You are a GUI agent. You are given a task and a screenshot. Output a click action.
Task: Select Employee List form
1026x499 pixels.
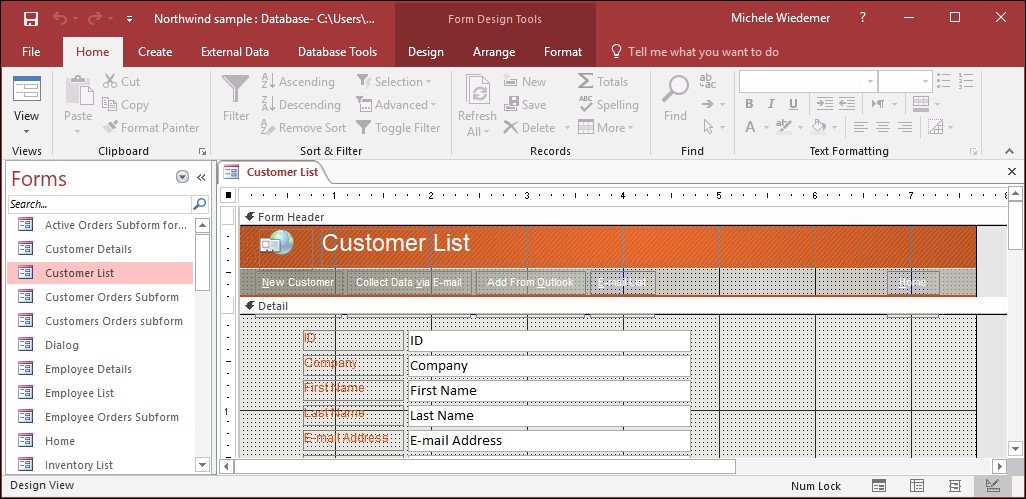[x=100, y=393]
